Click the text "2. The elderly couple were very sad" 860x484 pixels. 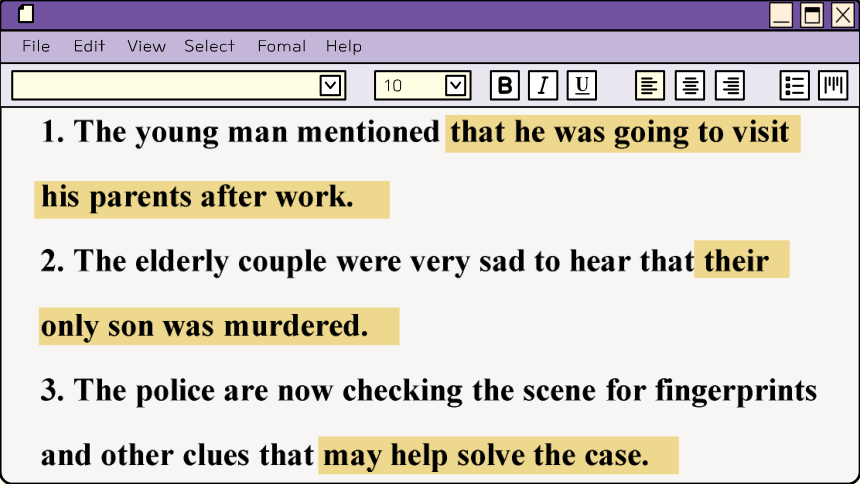[x=282, y=262]
